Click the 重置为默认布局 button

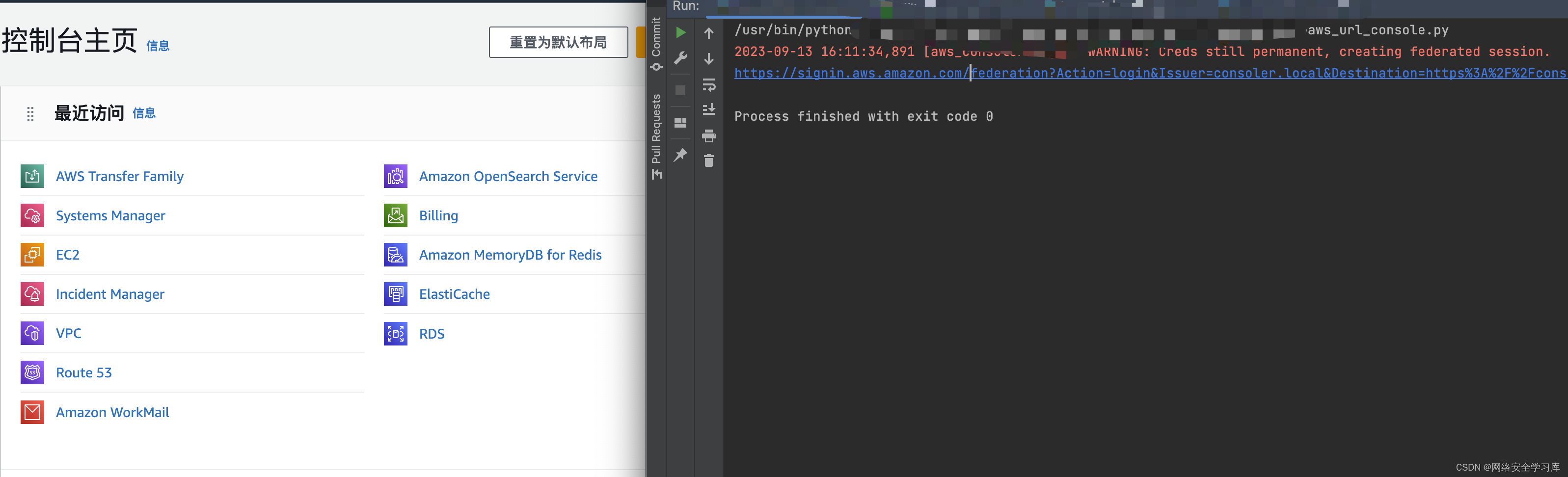coord(558,42)
